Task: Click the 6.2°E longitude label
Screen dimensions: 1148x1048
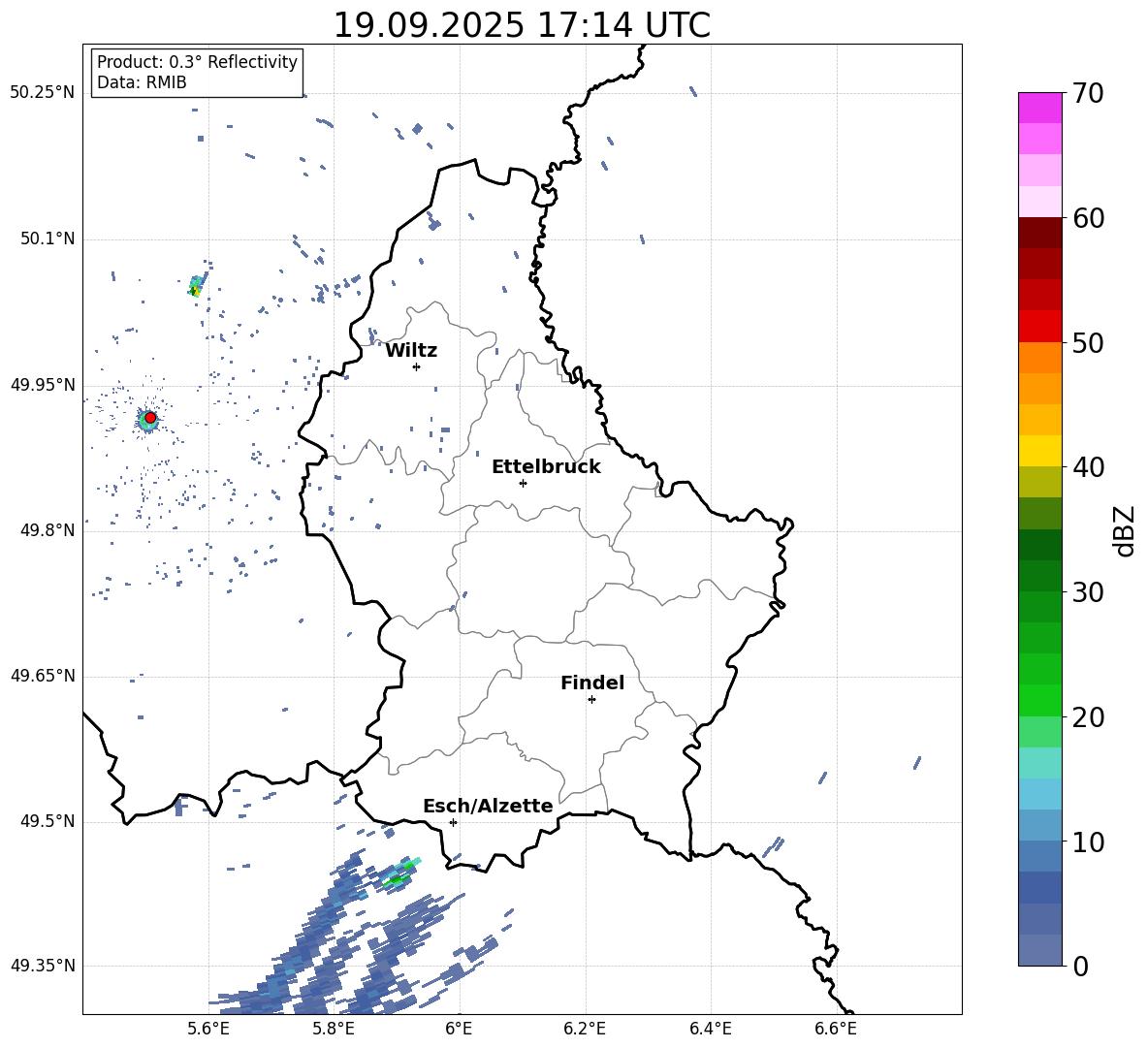Action: [585, 1029]
